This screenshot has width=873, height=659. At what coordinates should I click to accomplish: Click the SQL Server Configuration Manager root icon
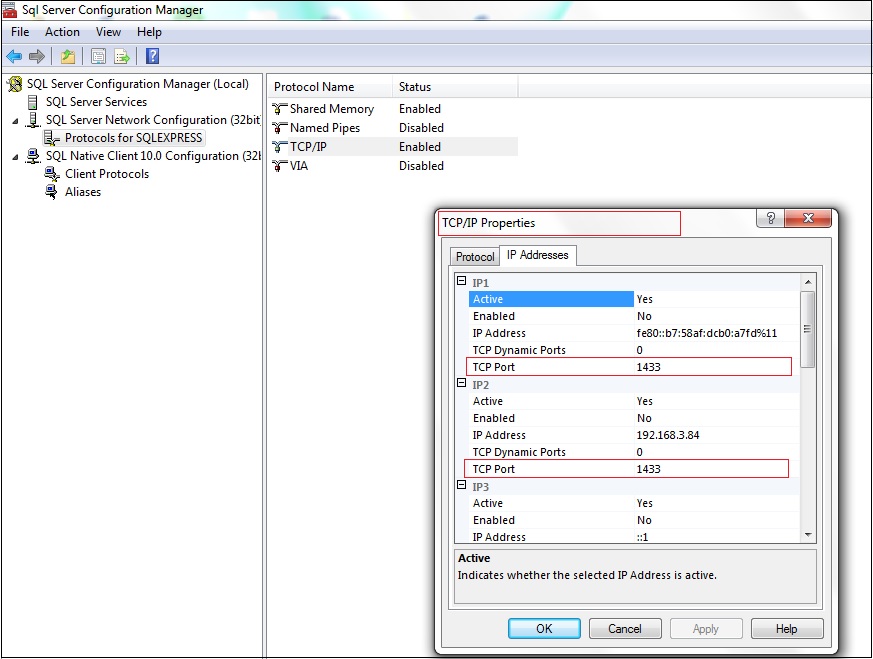click(15, 84)
